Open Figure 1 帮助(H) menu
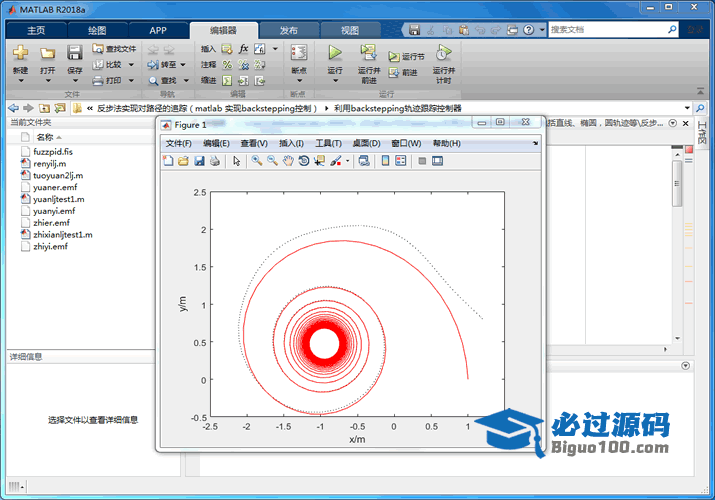 click(x=446, y=144)
